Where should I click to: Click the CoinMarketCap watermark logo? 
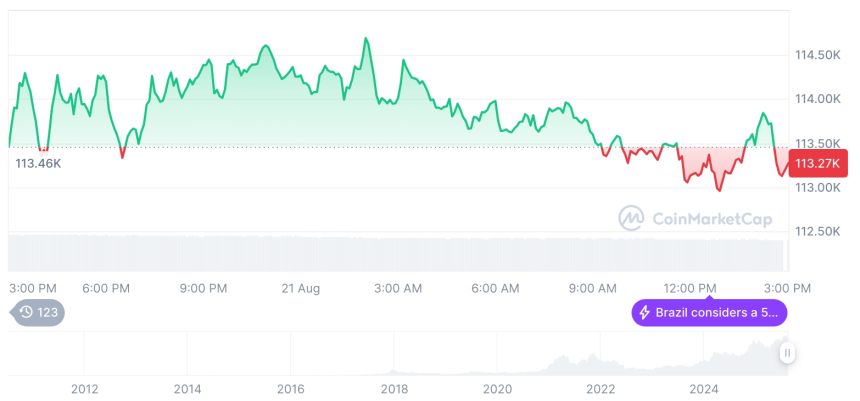pyautogui.click(x=631, y=216)
